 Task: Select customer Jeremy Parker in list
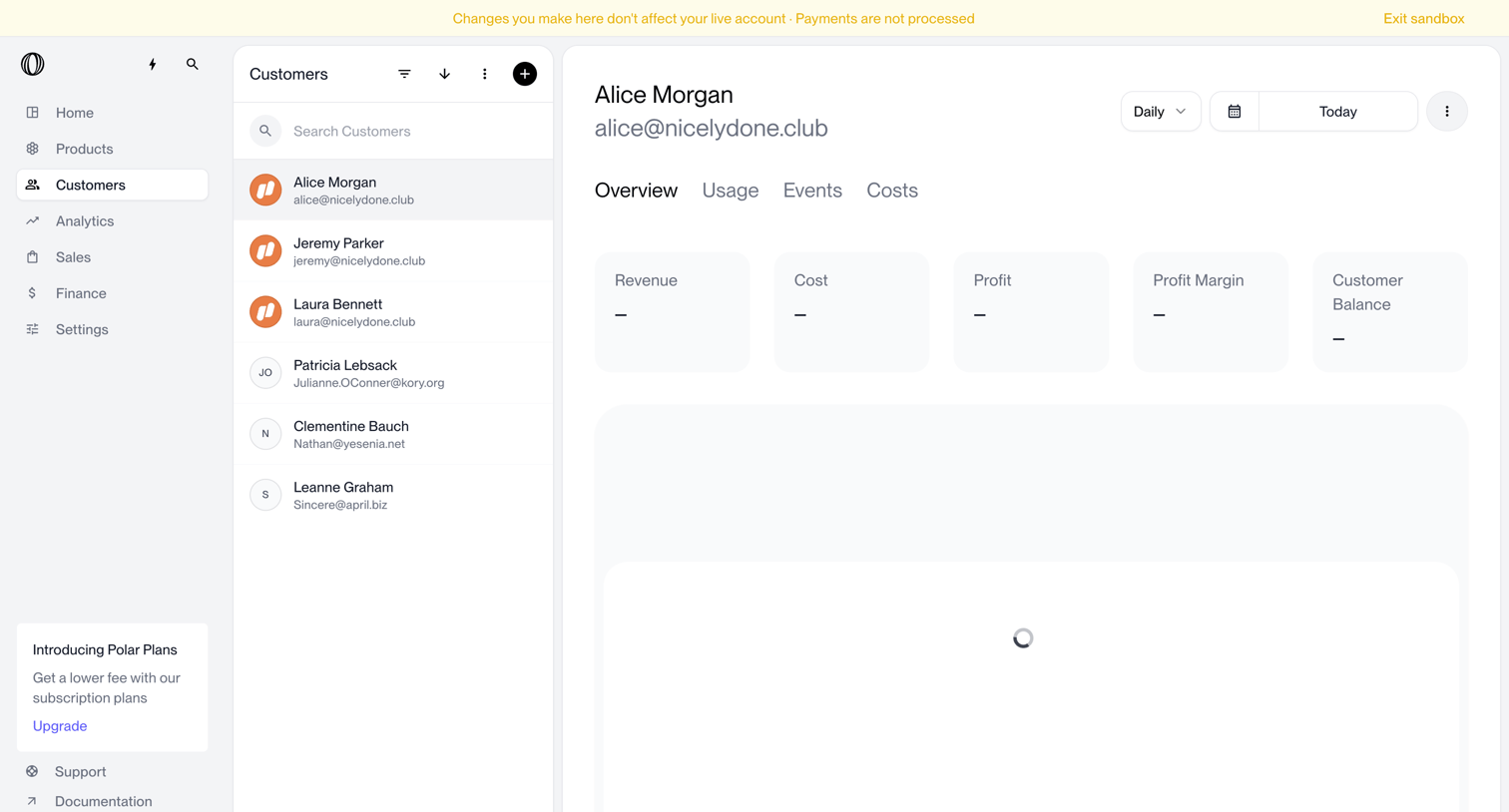[393, 251]
